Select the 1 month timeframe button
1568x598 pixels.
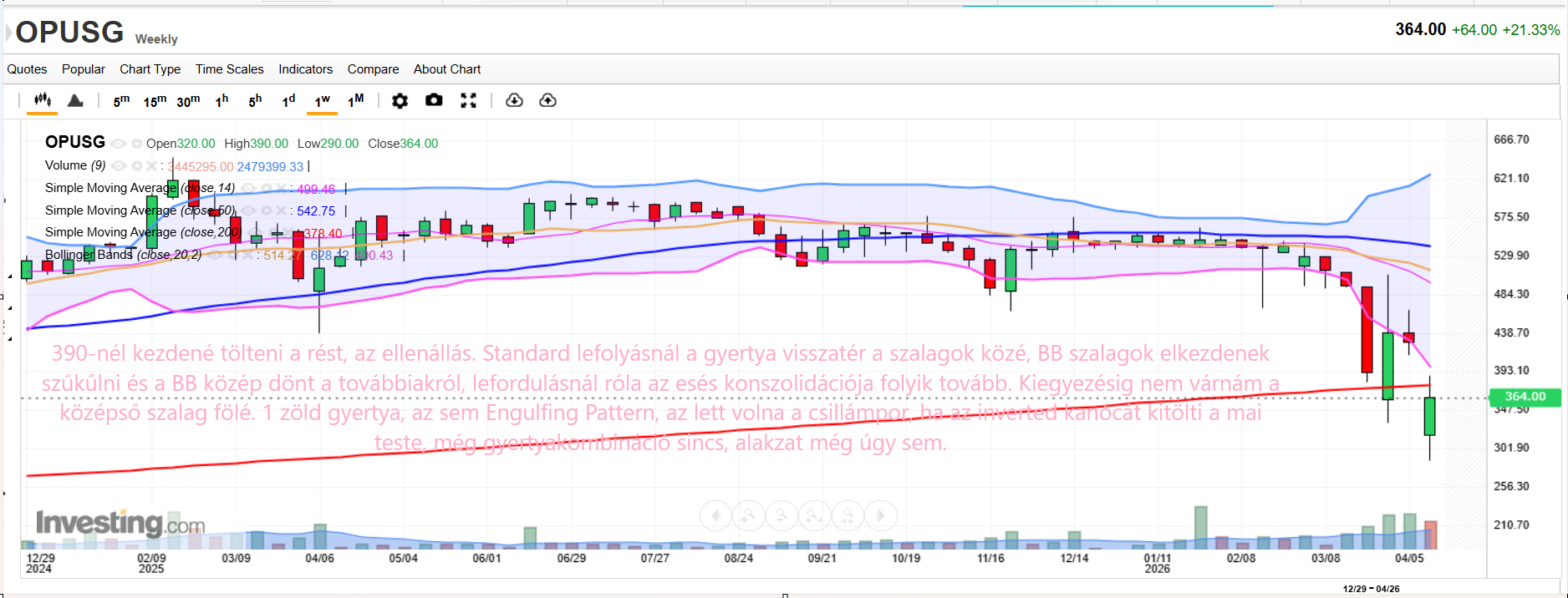tap(355, 101)
